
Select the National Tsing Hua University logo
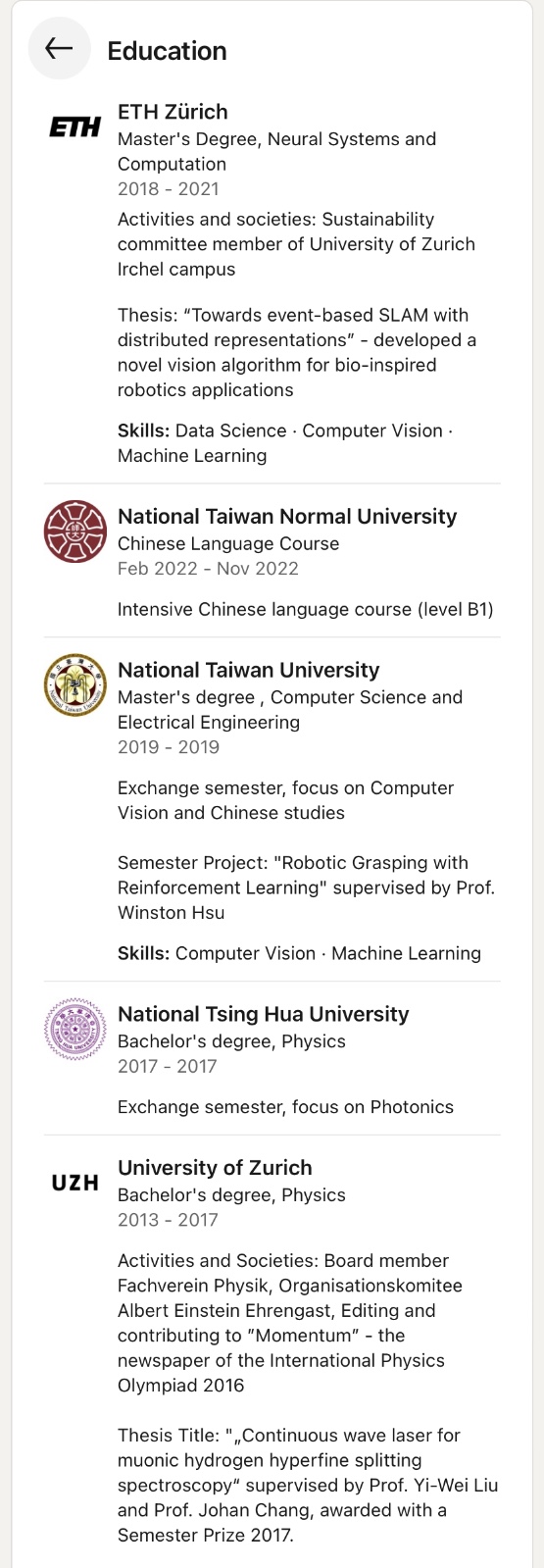coord(74,1030)
